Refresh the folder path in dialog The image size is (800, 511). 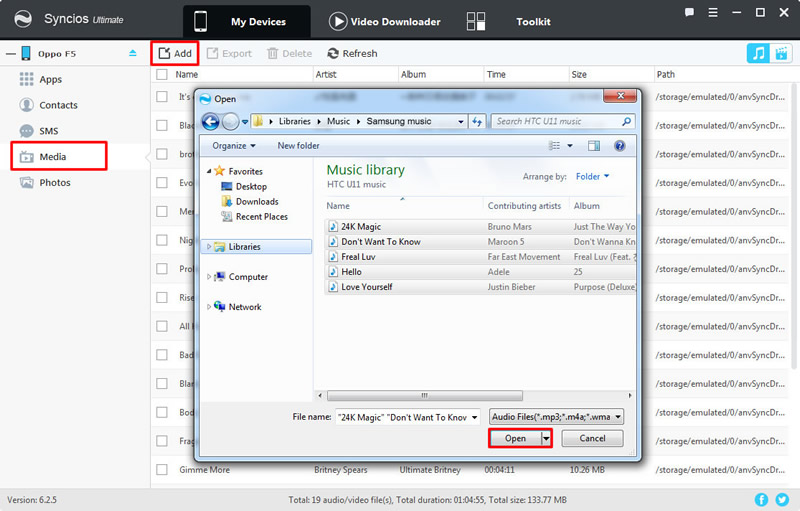pos(477,121)
